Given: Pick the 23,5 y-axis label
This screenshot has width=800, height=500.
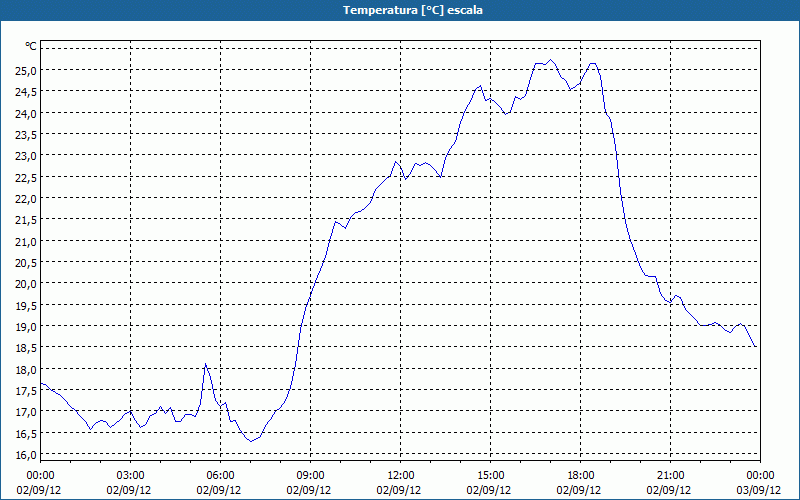Looking at the screenshot, I should [27, 135].
